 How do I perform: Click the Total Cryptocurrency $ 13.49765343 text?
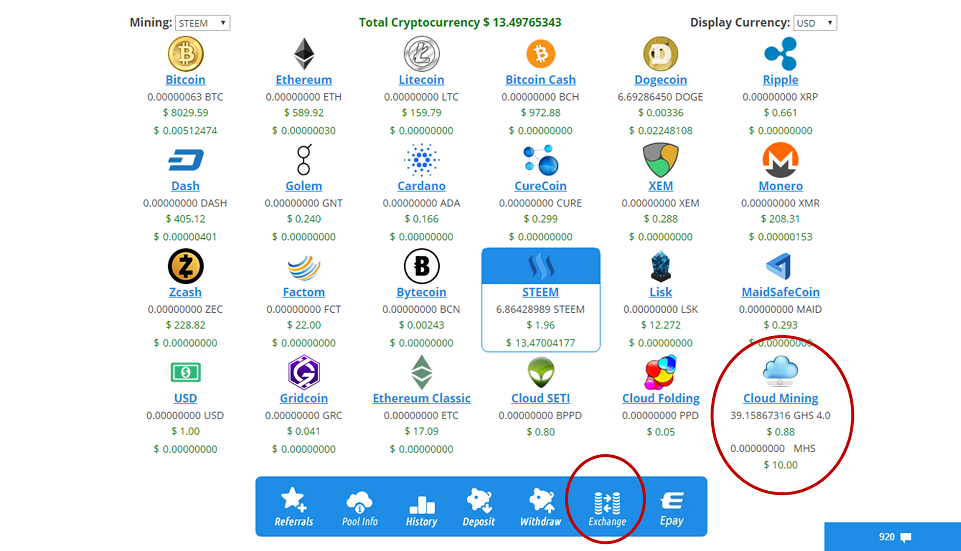coord(460,23)
